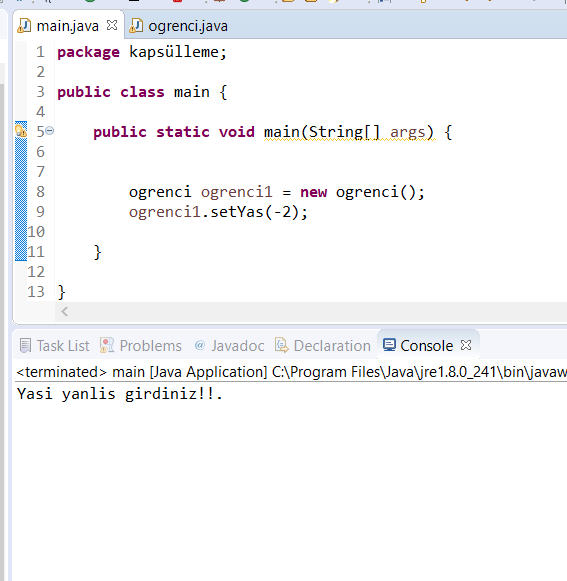Click the warning lightbulb marker on line 5
This screenshot has width=567, height=581.
[21, 131]
